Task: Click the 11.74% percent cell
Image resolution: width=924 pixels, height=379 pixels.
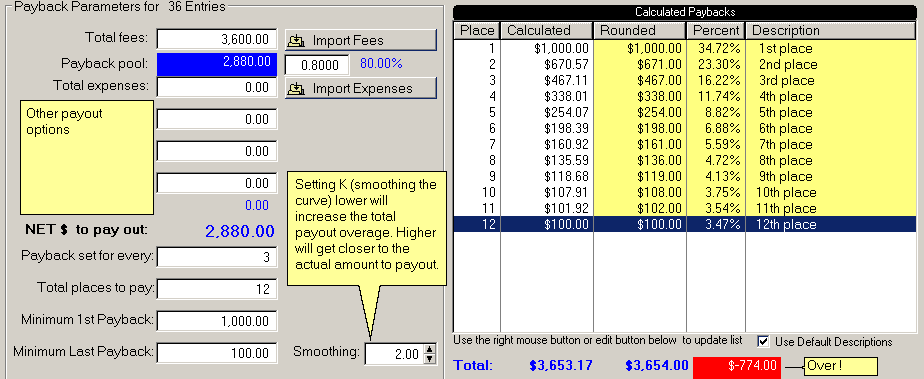Action: [x=719, y=96]
